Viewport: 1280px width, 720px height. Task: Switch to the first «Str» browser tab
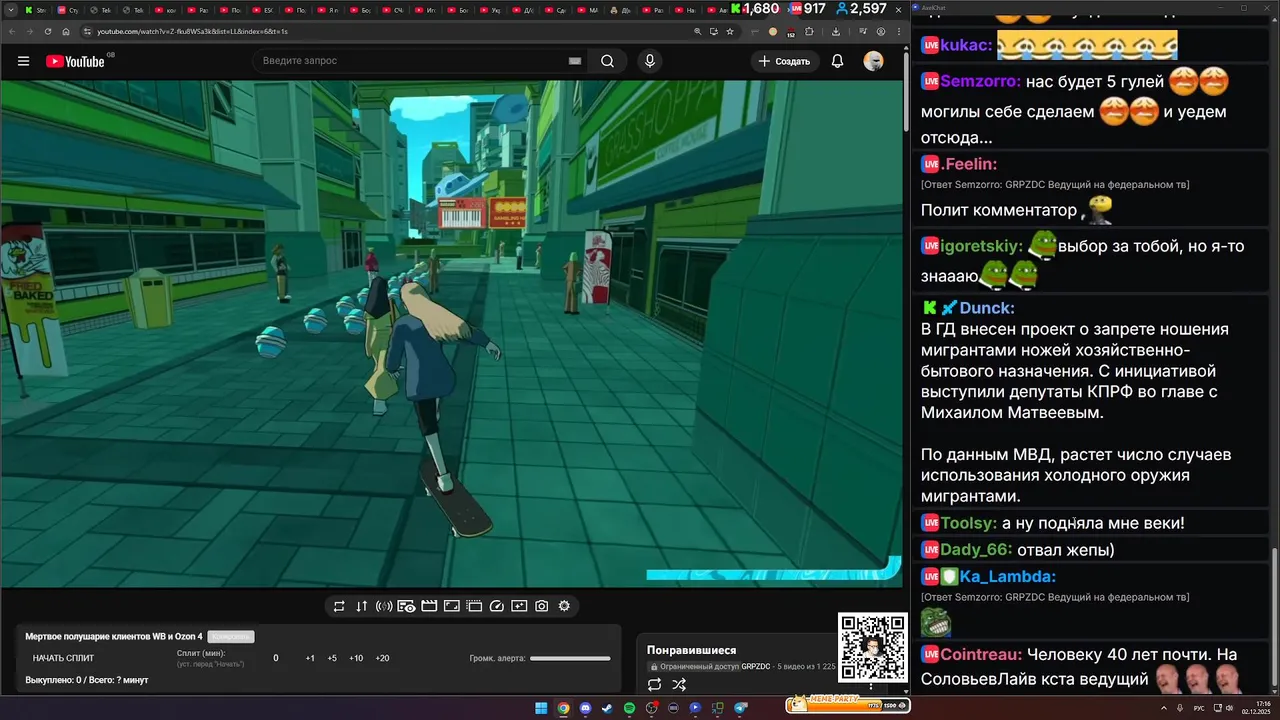coord(37,10)
